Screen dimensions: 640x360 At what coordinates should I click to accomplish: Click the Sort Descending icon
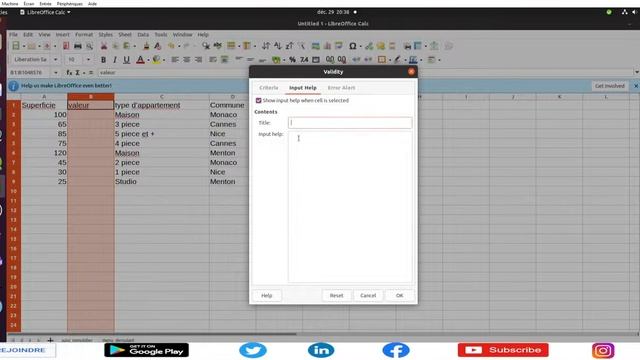pos(289,46)
